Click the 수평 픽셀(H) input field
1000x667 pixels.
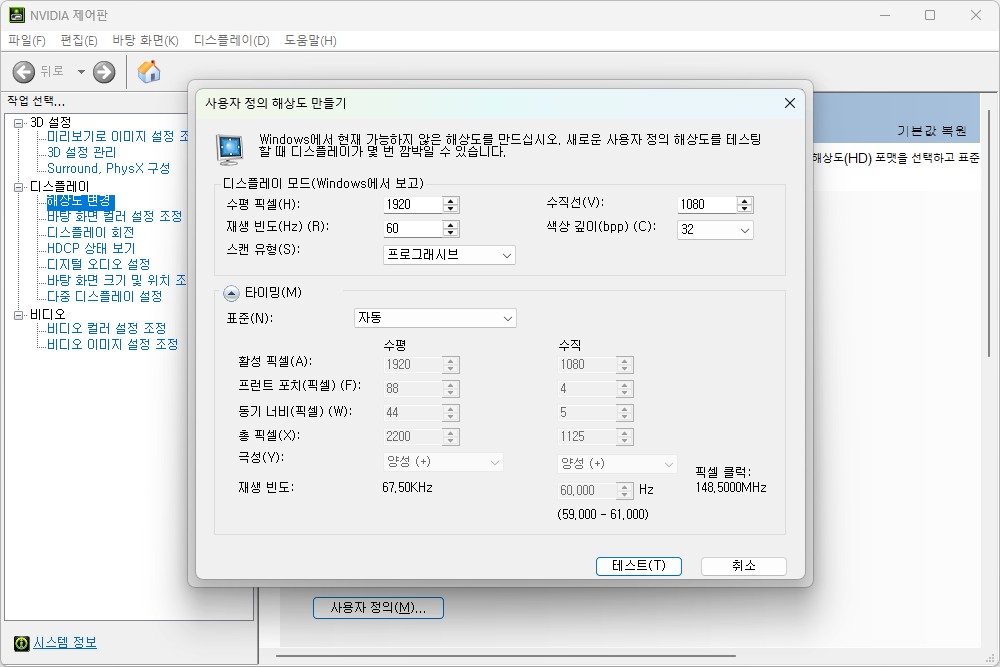pos(413,205)
